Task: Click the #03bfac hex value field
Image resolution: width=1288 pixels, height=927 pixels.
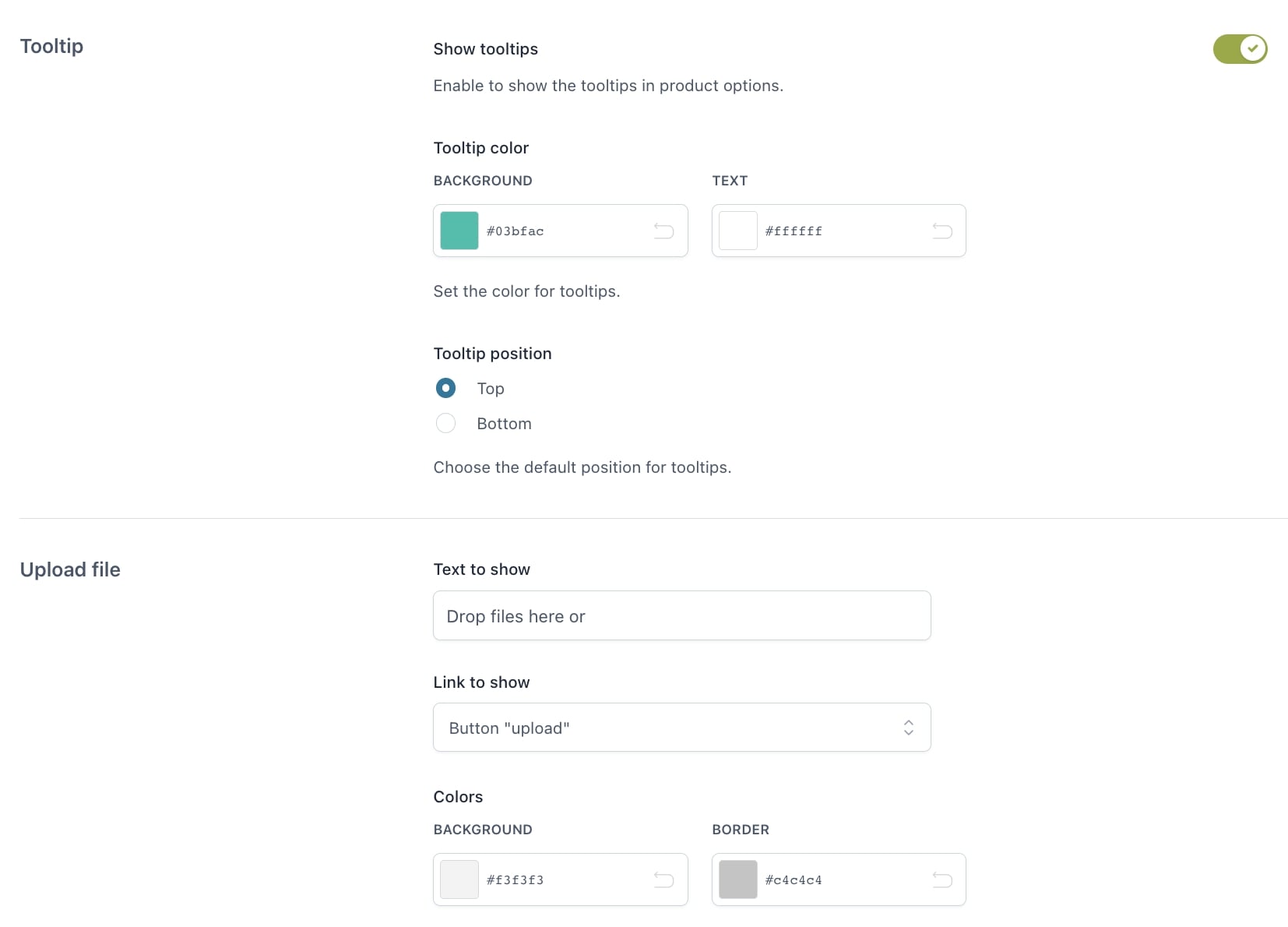Action: [x=561, y=231]
